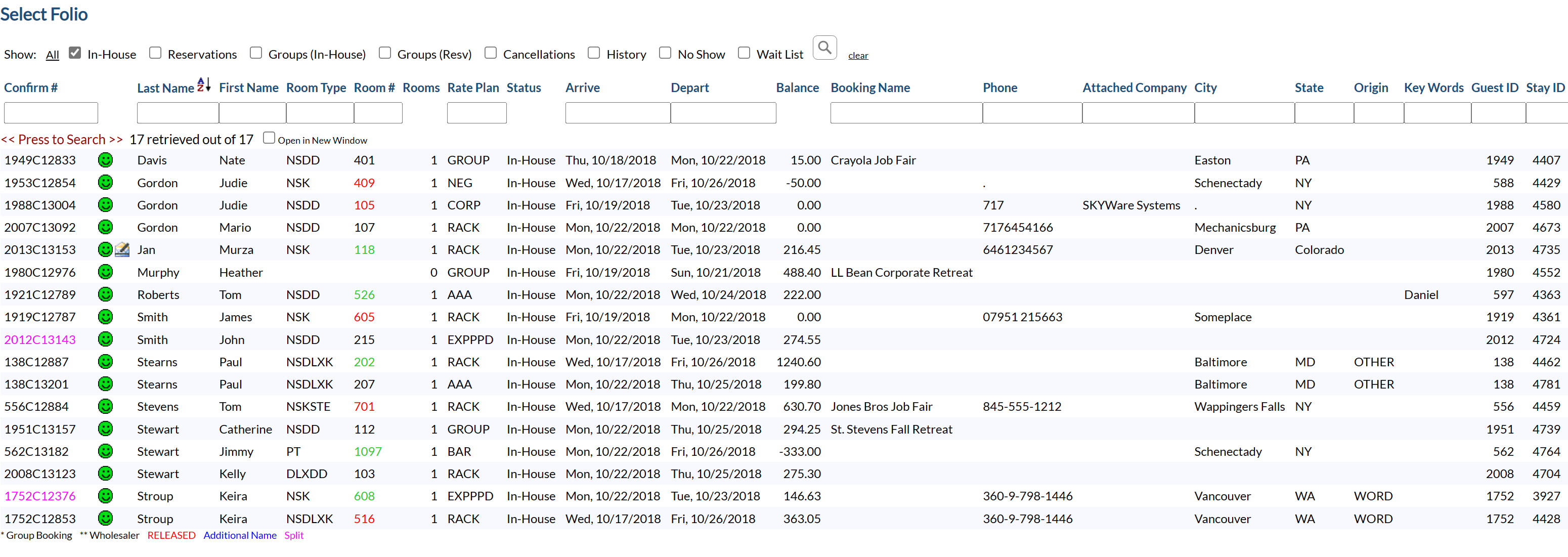Click LL Bean Corporate Retreat booking
The height and width of the screenshot is (557, 1568).
click(x=901, y=272)
